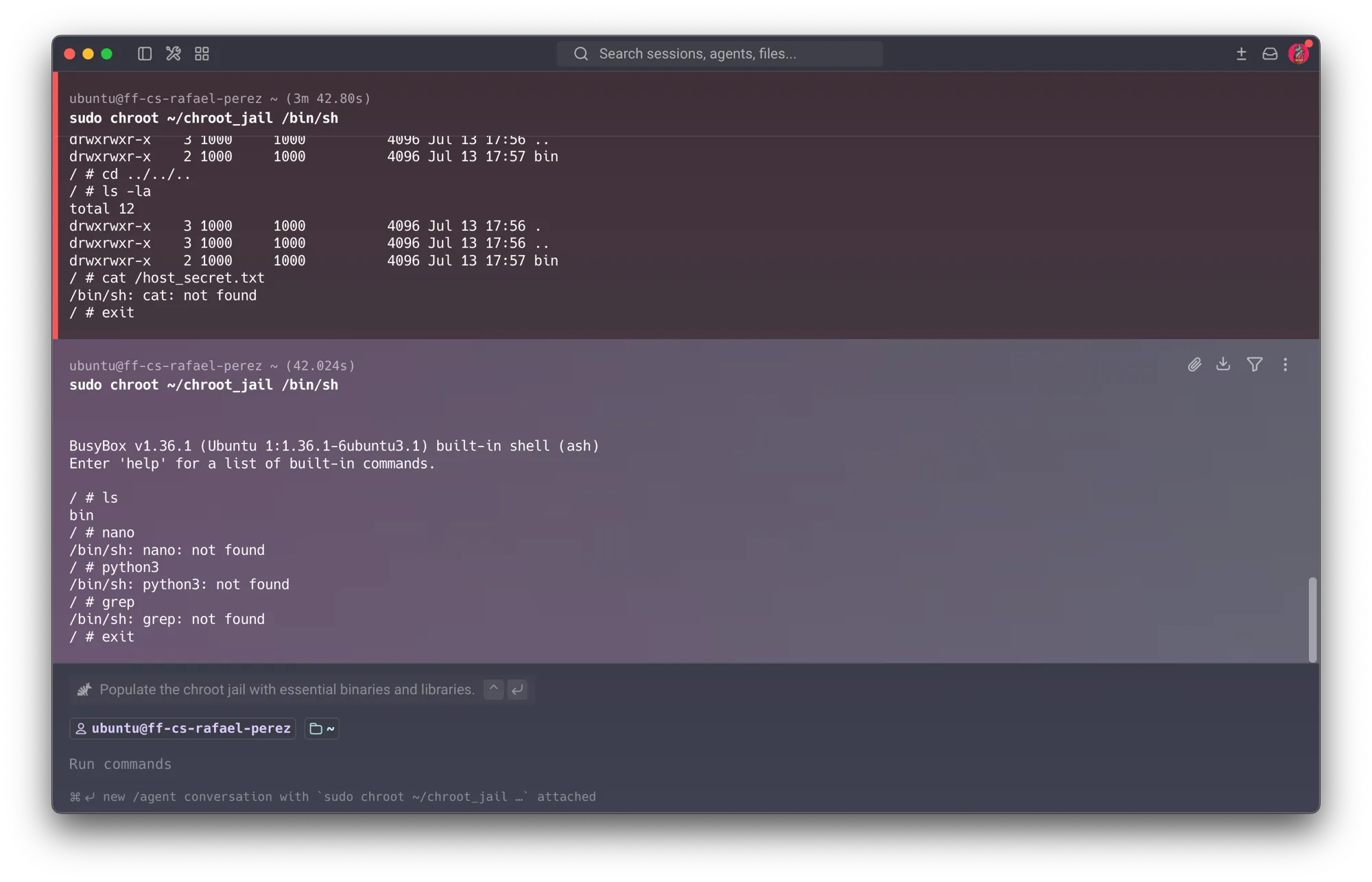The height and width of the screenshot is (882, 1372).
Task: Click the plus-minus icon in title bar
Action: pyautogui.click(x=1241, y=53)
